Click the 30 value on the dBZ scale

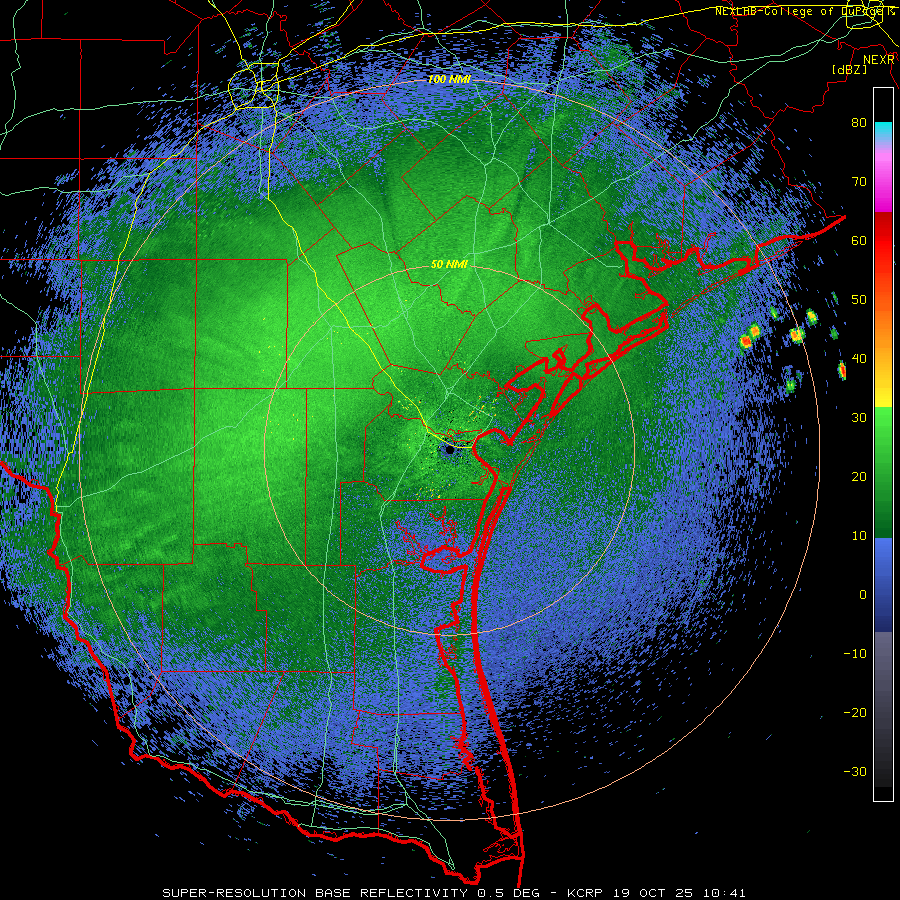tap(859, 417)
